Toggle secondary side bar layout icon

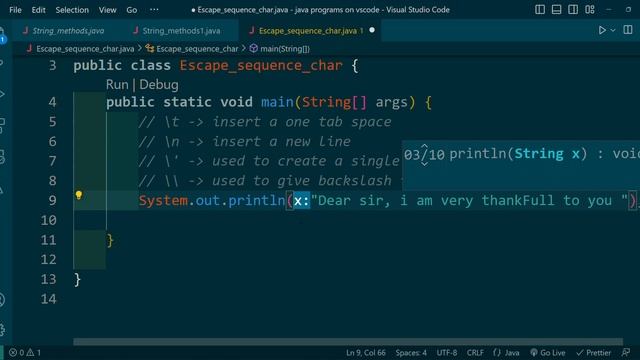pos(573,9)
